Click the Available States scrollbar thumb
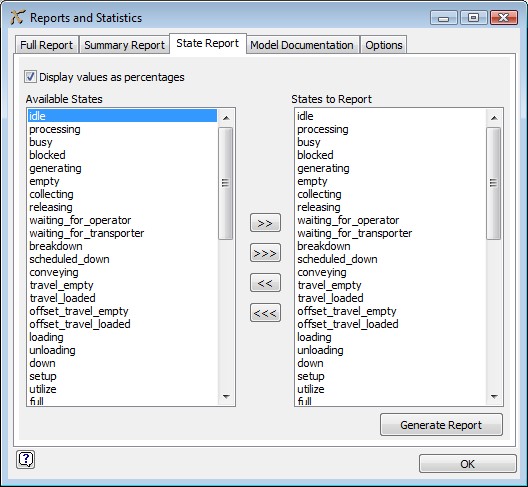528x487 pixels. 226,183
